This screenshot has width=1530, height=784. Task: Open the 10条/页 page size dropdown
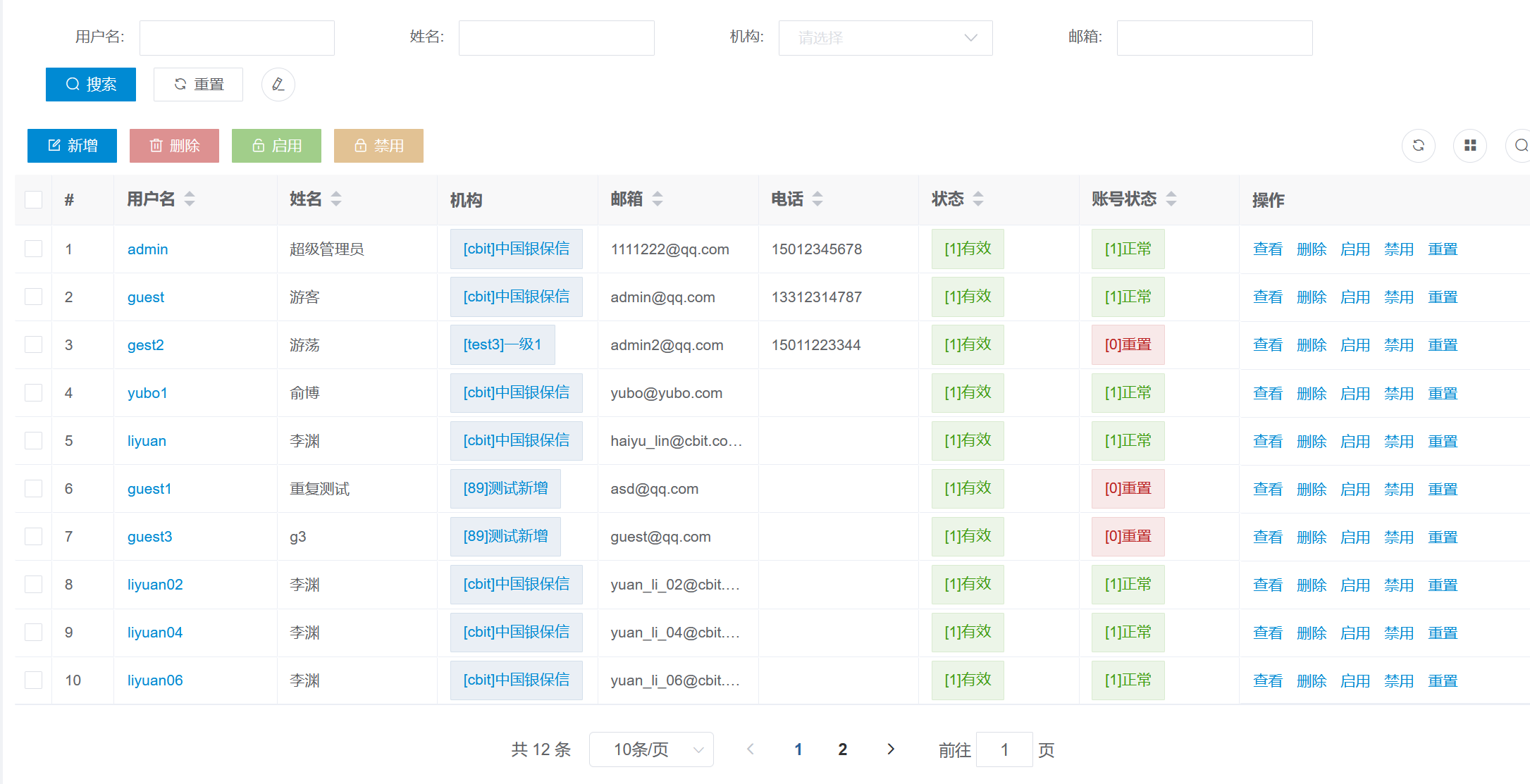tap(651, 749)
